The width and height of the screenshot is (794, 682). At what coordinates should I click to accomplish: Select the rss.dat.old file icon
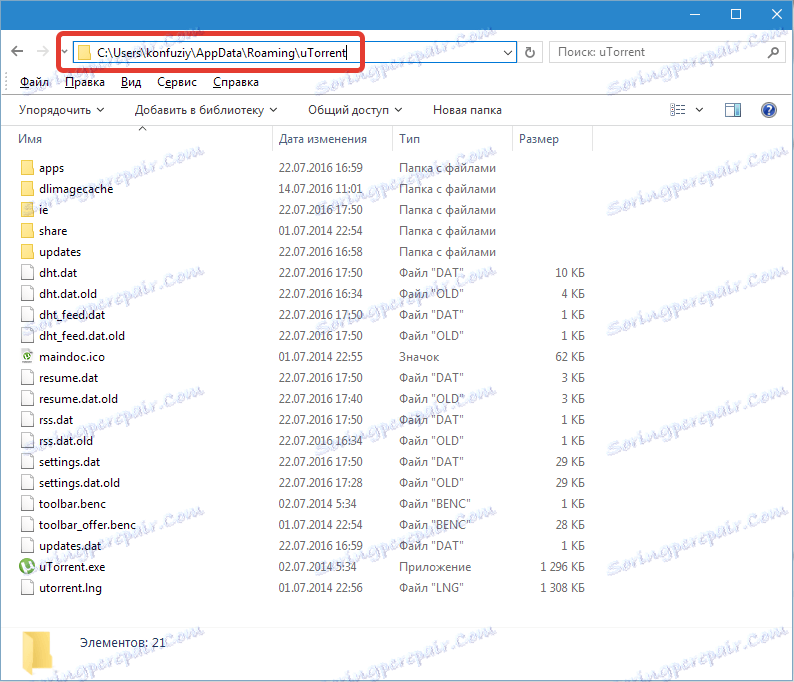(27, 440)
